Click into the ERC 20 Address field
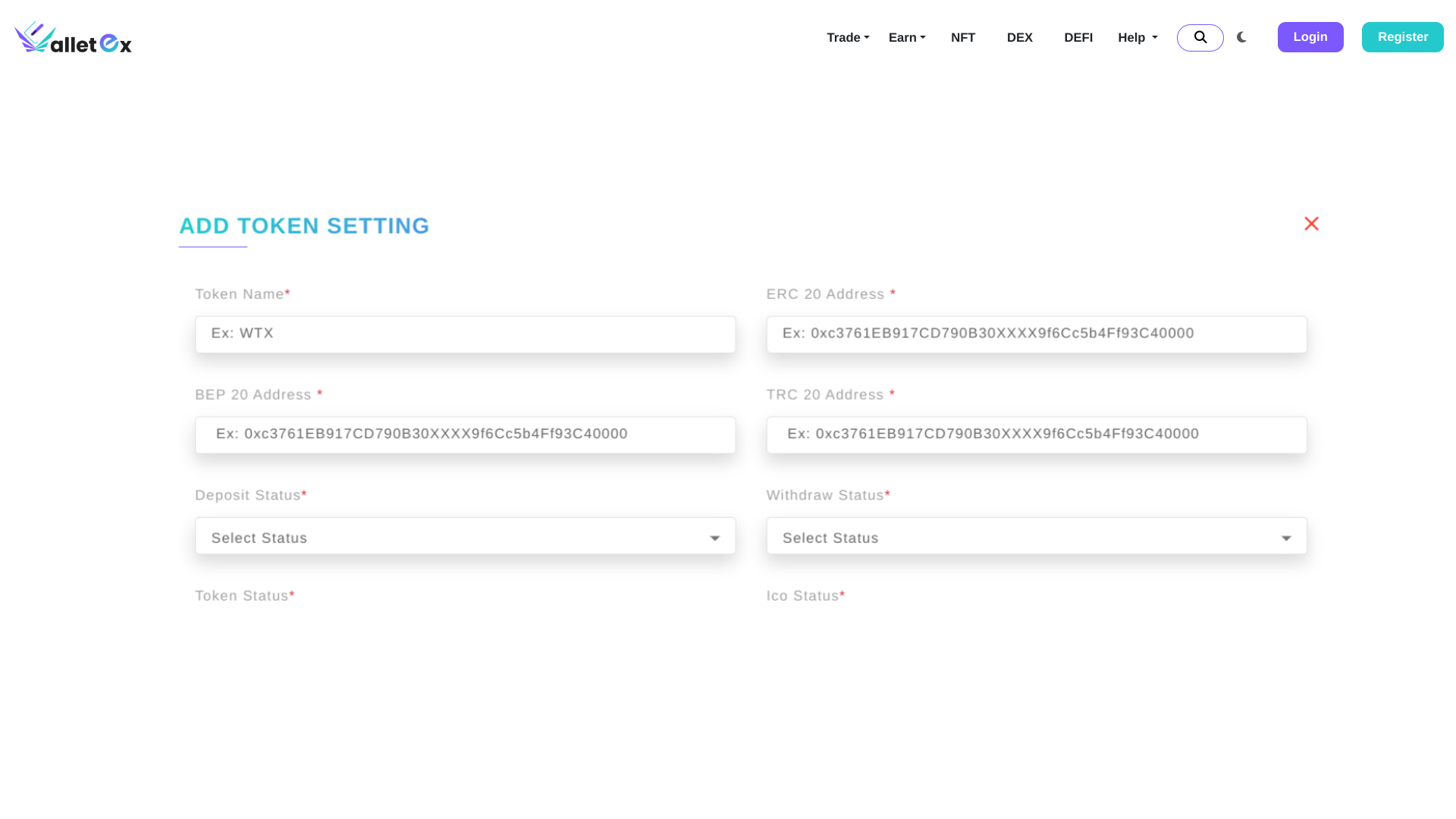 pyautogui.click(x=1037, y=334)
